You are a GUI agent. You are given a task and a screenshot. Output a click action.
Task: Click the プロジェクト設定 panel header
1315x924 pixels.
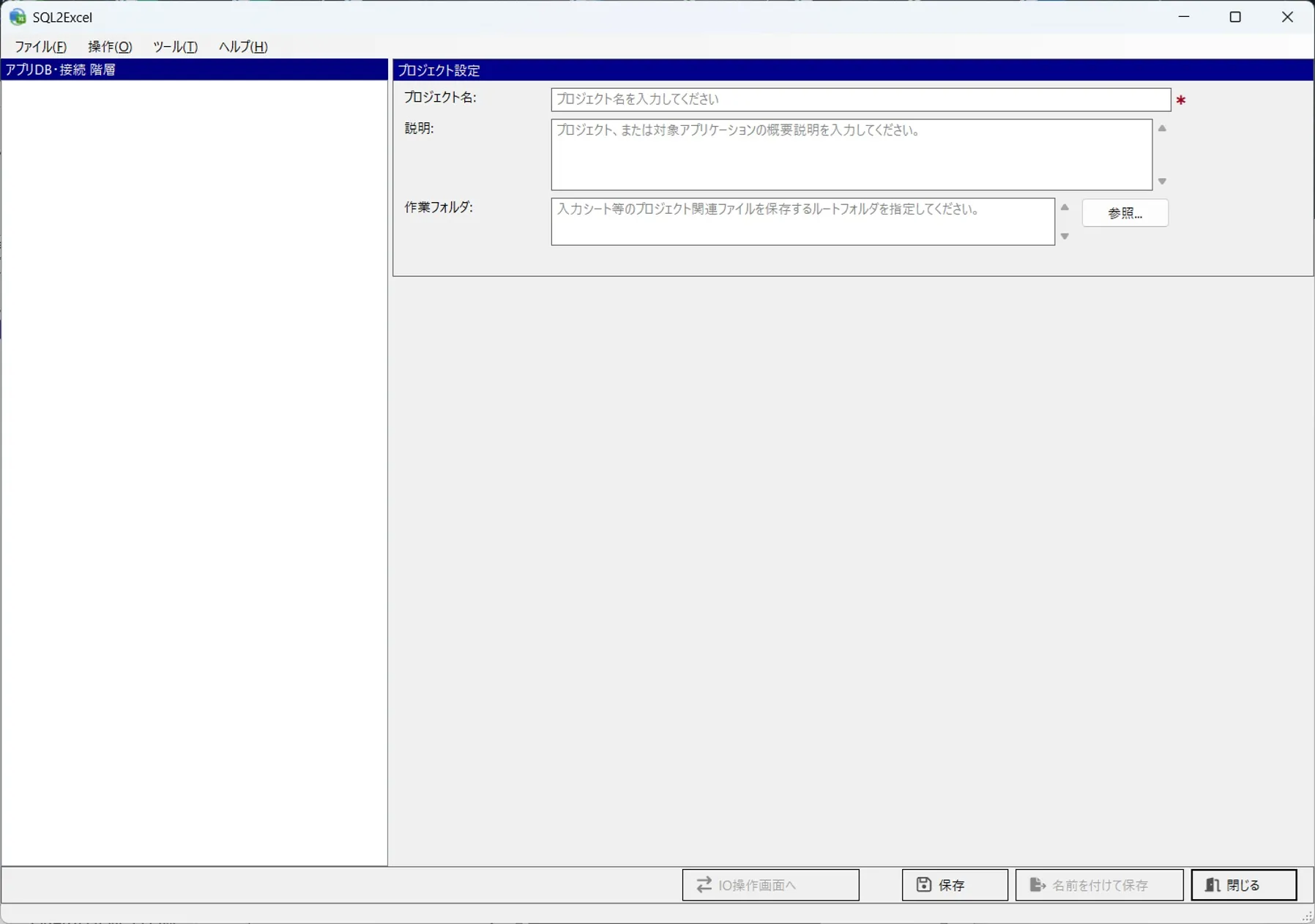pos(853,70)
